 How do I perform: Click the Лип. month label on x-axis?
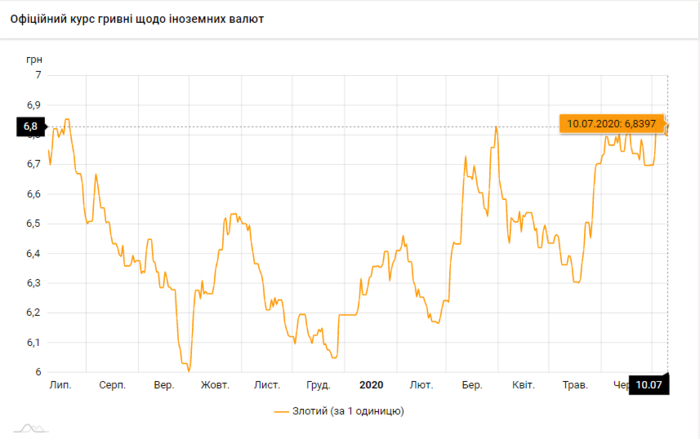pos(61,385)
